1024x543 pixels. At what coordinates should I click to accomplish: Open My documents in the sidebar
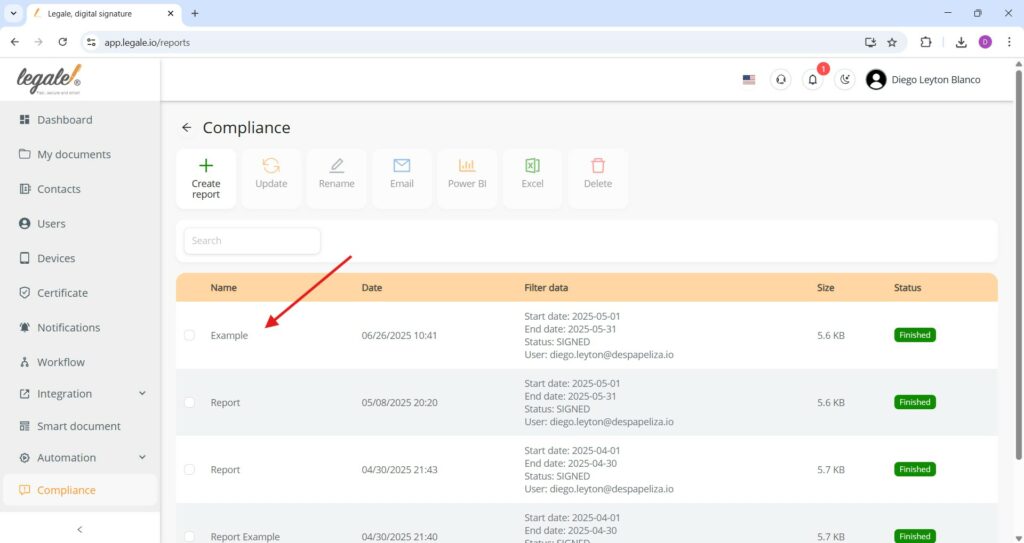point(65,154)
